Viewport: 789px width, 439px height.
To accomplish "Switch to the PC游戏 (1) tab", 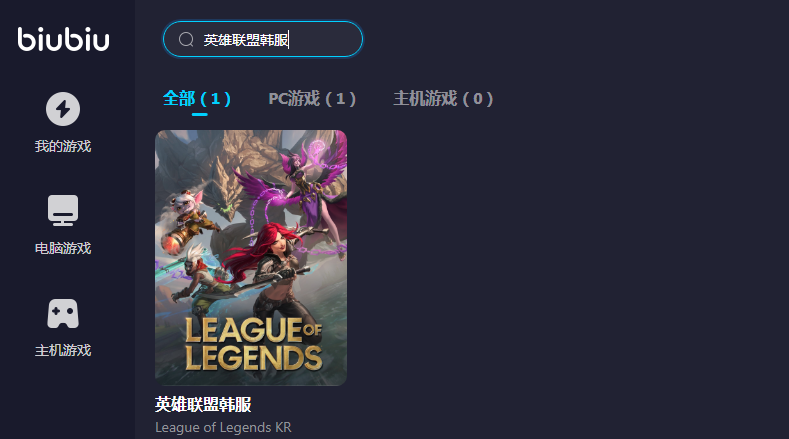I will pos(312,98).
